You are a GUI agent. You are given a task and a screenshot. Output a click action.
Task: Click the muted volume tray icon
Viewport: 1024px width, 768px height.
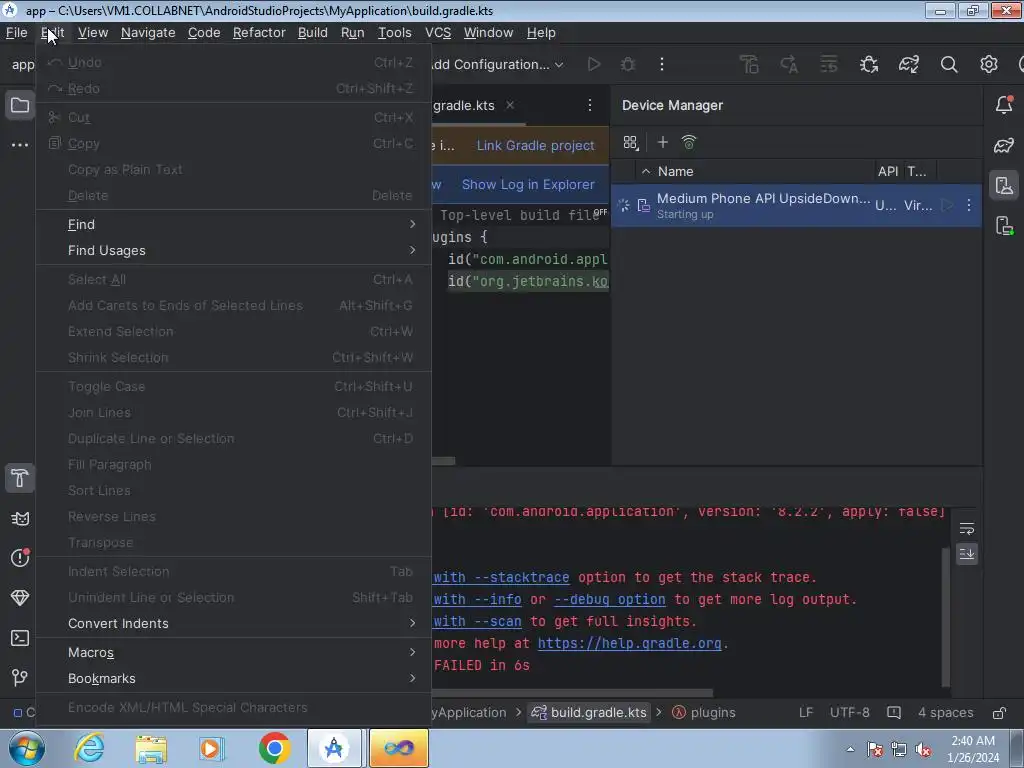[x=923, y=749]
